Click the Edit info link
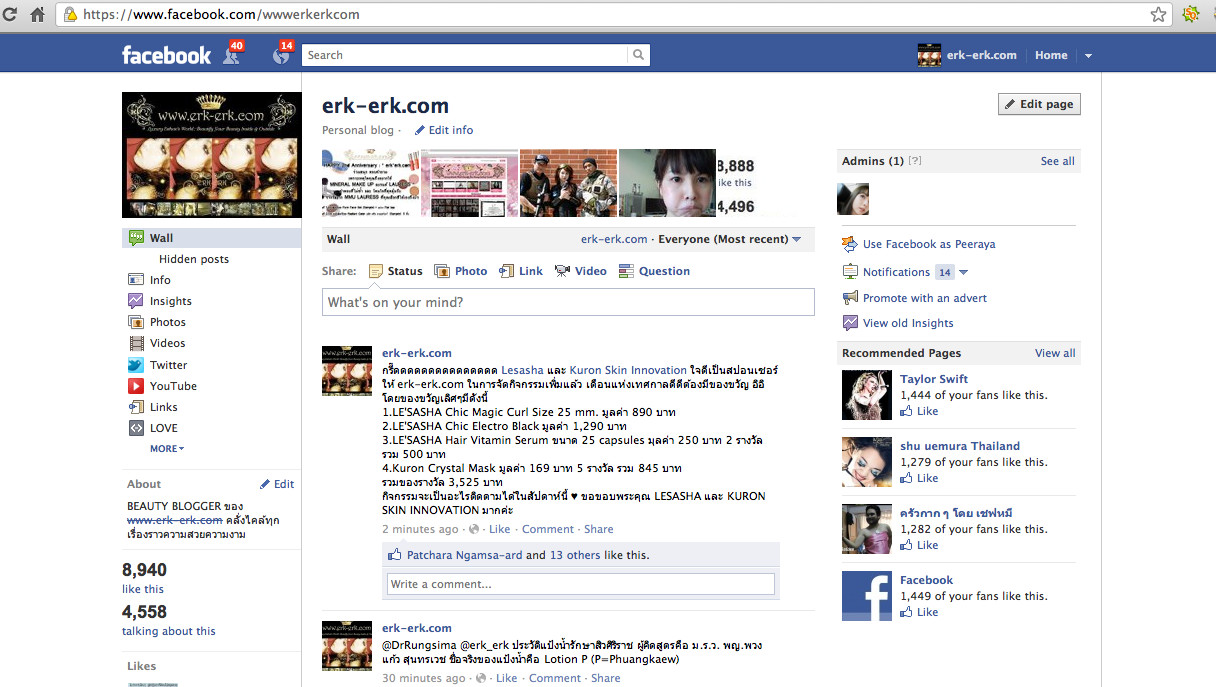Screen dimensions: 1216x687 pyautogui.click(x=444, y=130)
